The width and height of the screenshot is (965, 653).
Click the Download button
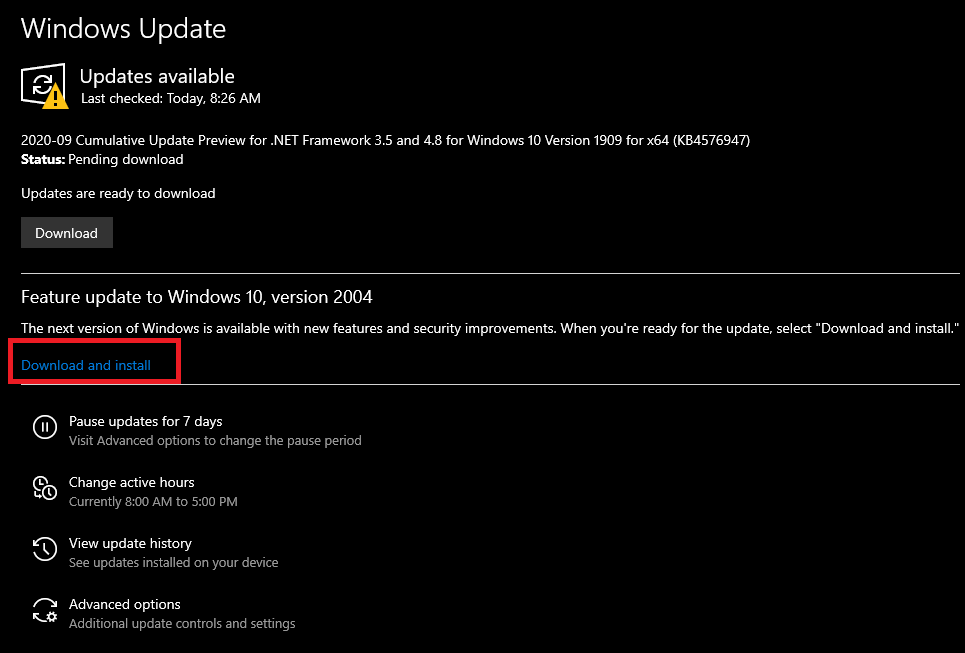pos(66,232)
